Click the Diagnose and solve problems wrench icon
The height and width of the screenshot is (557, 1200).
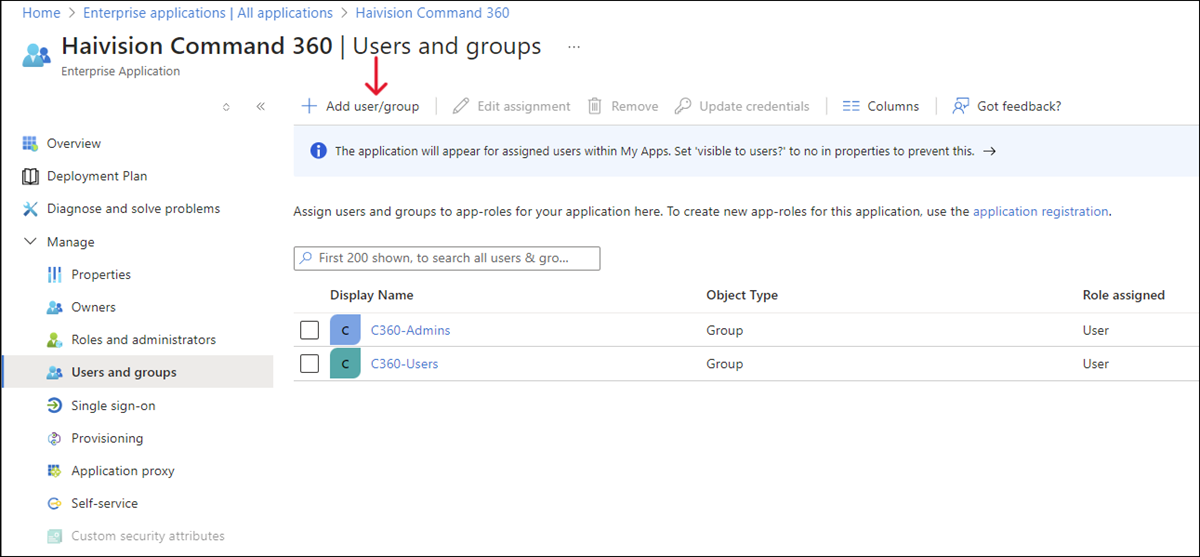30,209
